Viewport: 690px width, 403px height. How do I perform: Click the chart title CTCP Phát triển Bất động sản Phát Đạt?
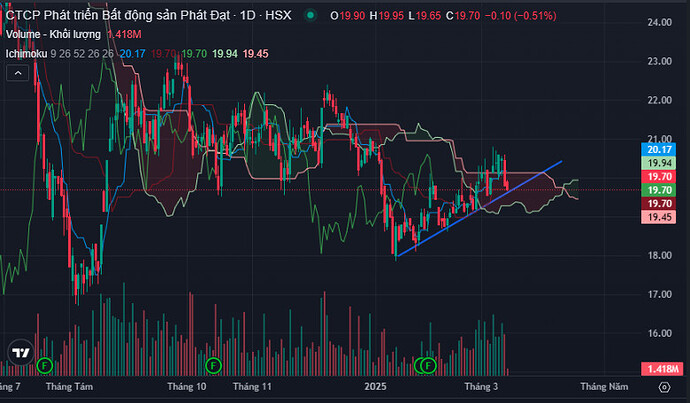click(x=118, y=15)
